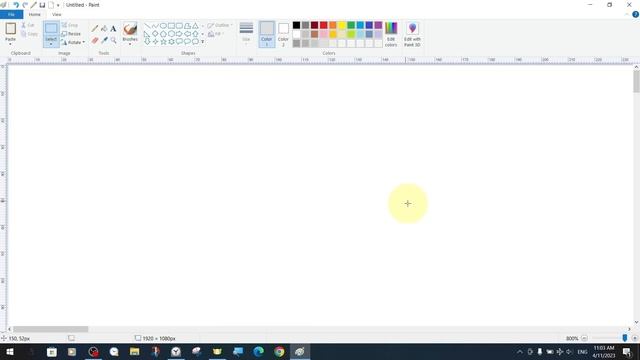Select the Color picker eyedropper tool
The image size is (640, 360).
tap(104, 40)
